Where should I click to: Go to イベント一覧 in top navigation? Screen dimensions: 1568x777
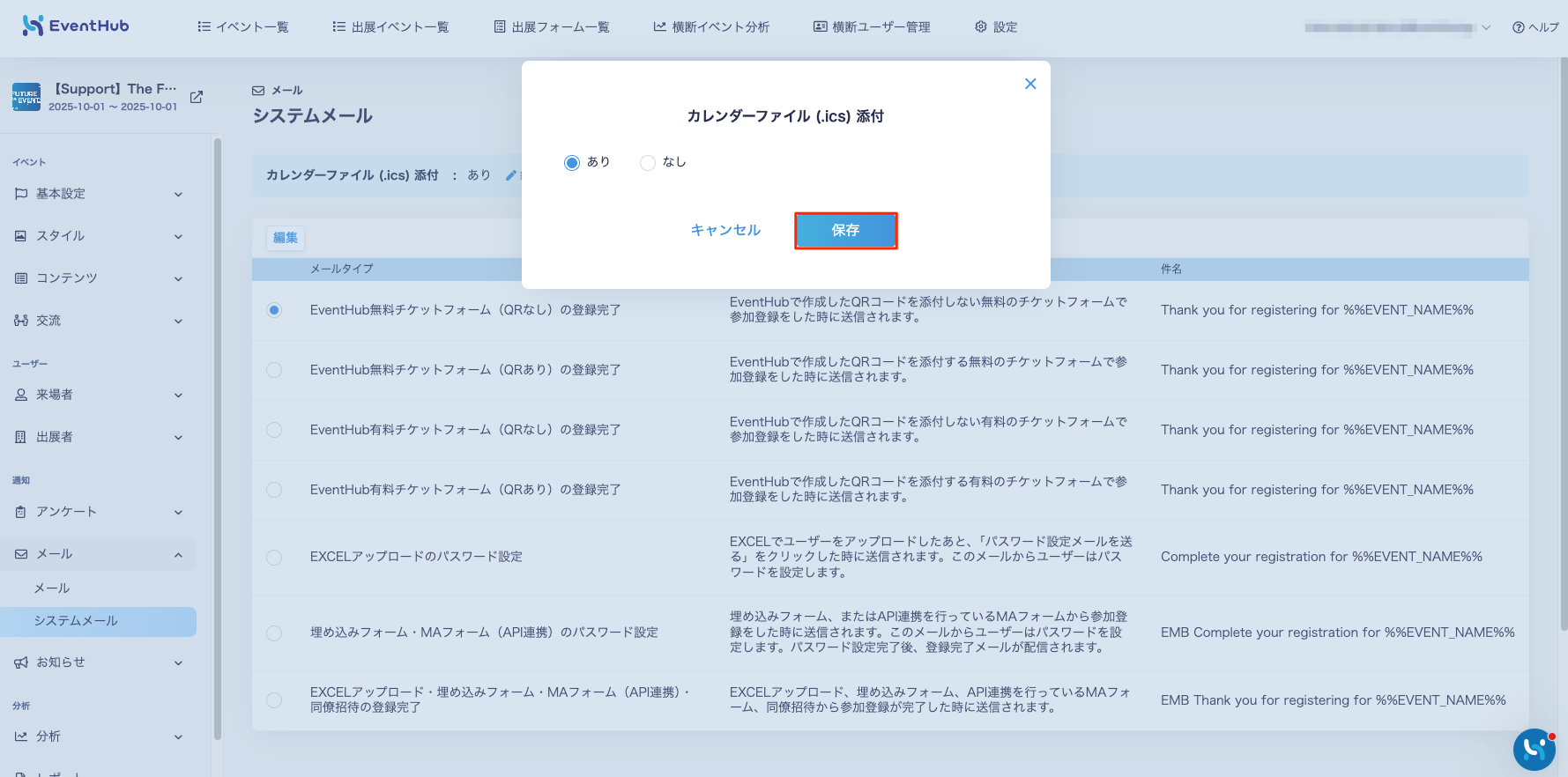pyautogui.click(x=243, y=27)
